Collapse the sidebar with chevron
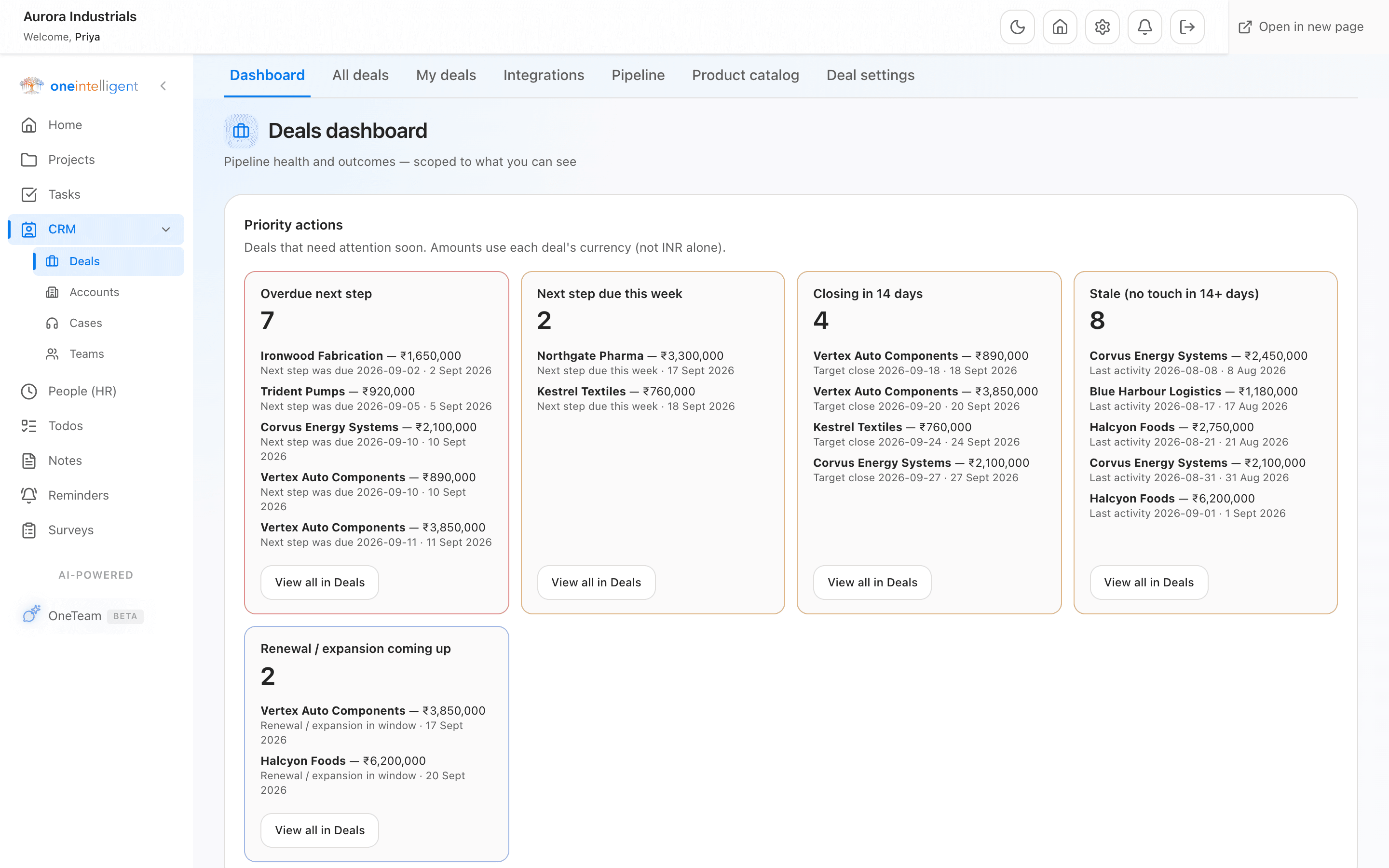The width and height of the screenshot is (1389, 868). pos(163,86)
